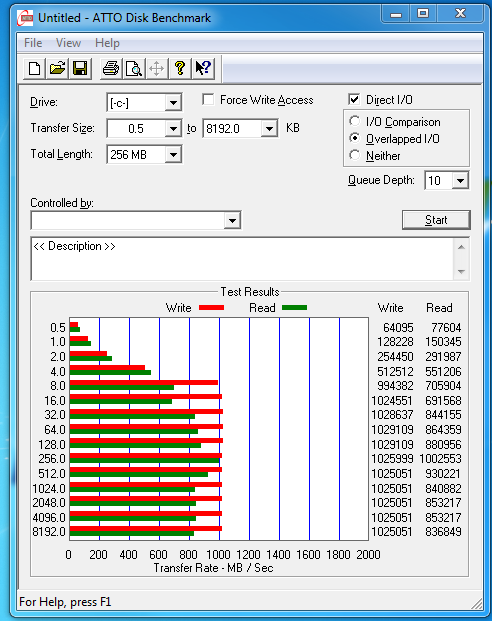Click the New document toolbar icon

34,69
